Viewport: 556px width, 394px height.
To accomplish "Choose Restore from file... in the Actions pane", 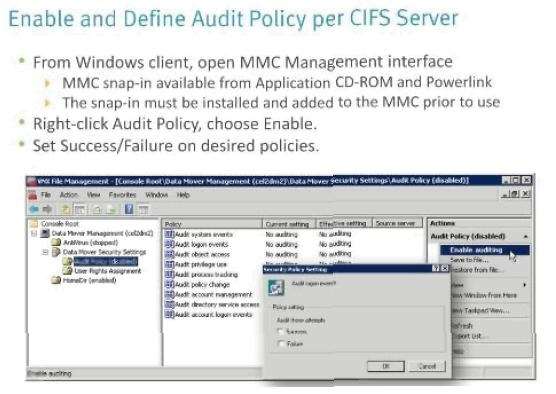I will tap(477, 270).
